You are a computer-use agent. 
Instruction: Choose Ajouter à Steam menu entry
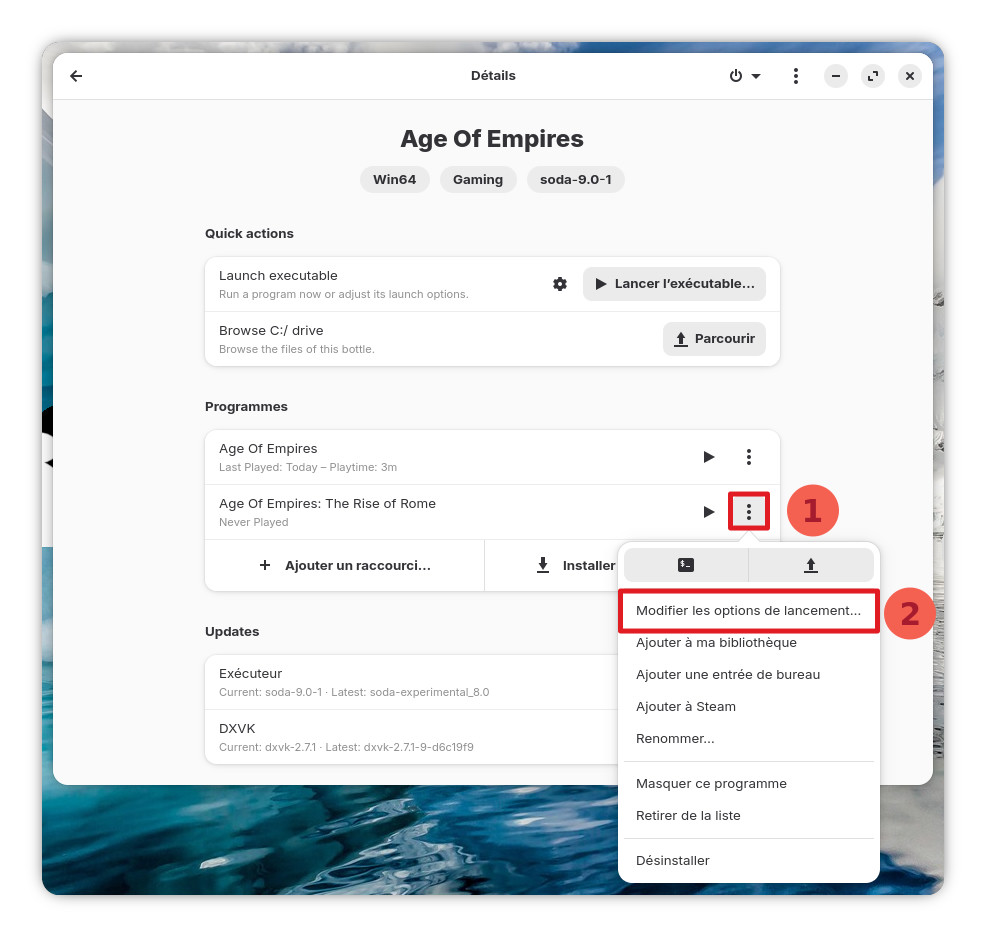(x=686, y=707)
